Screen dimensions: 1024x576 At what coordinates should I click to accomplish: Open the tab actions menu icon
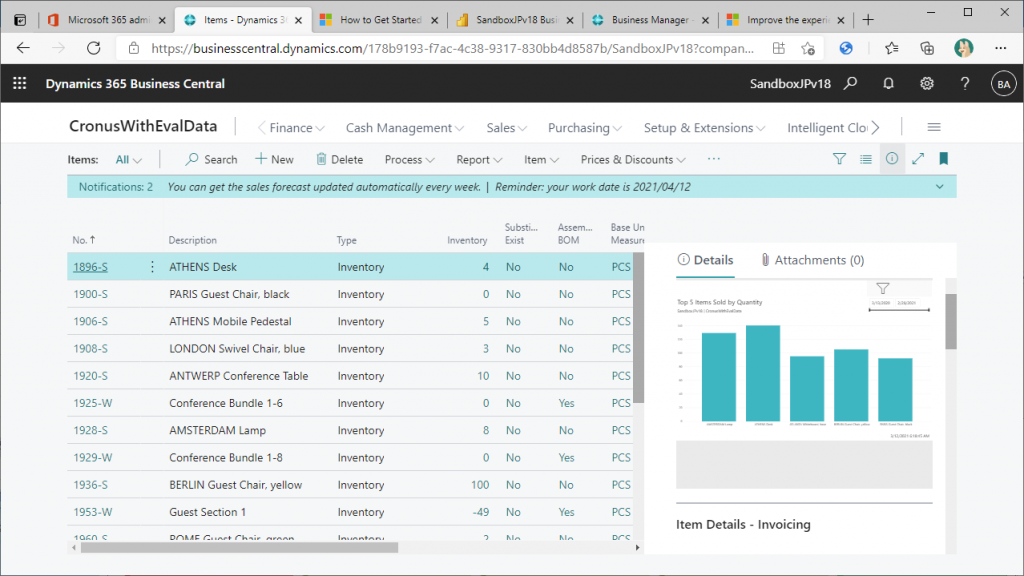tap(20, 20)
